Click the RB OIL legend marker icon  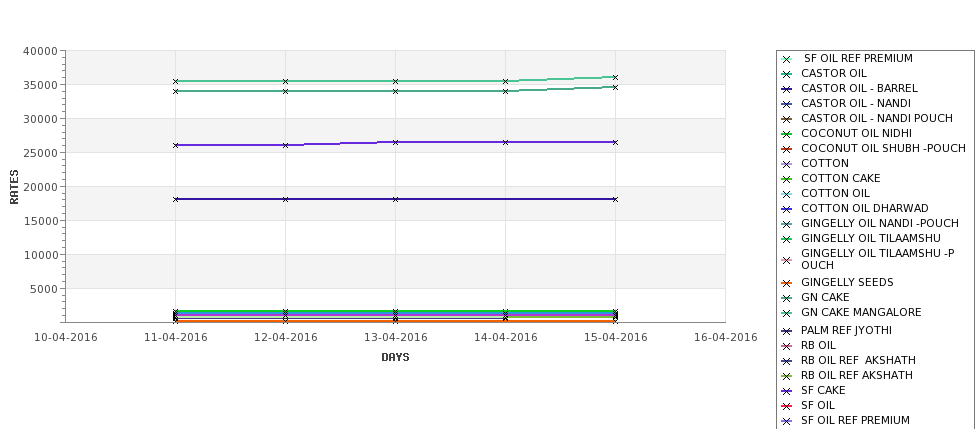point(787,346)
